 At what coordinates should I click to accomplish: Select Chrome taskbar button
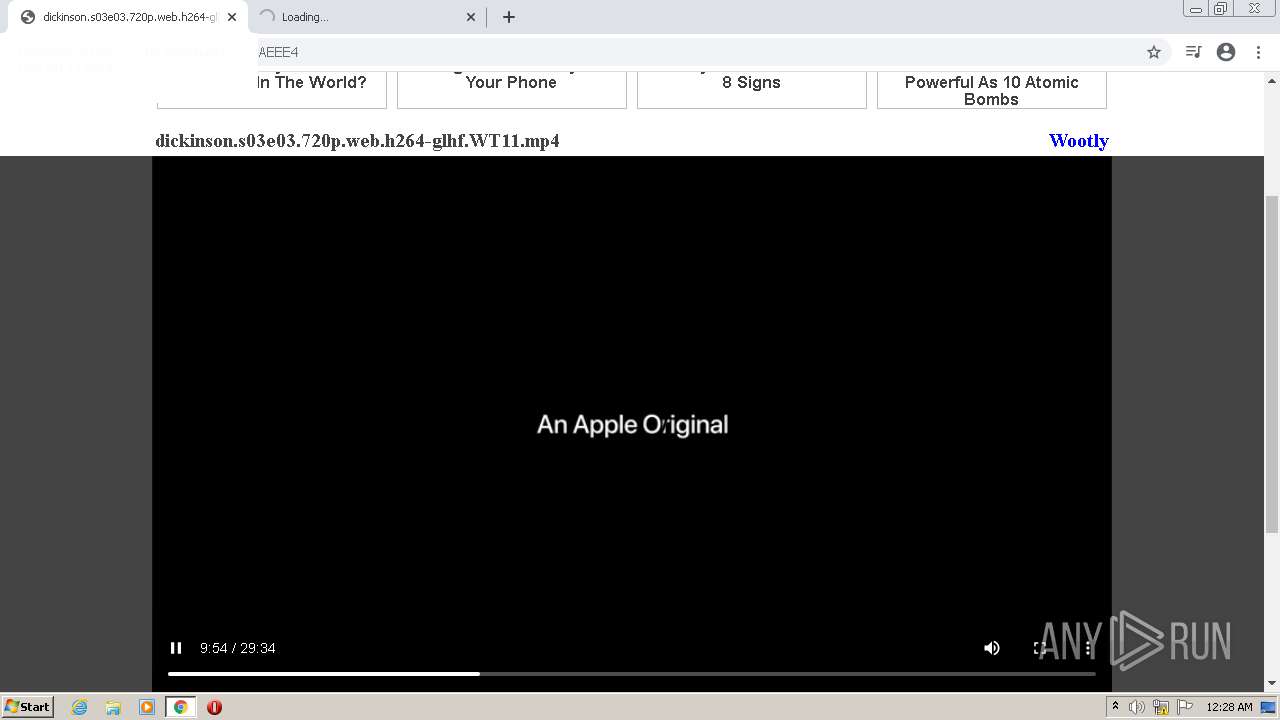180,707
